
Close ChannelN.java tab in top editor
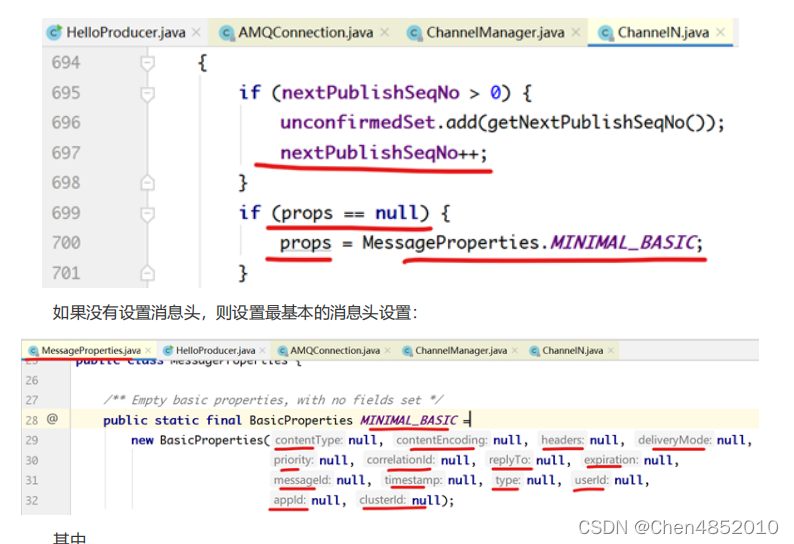(x=721, y=32)
